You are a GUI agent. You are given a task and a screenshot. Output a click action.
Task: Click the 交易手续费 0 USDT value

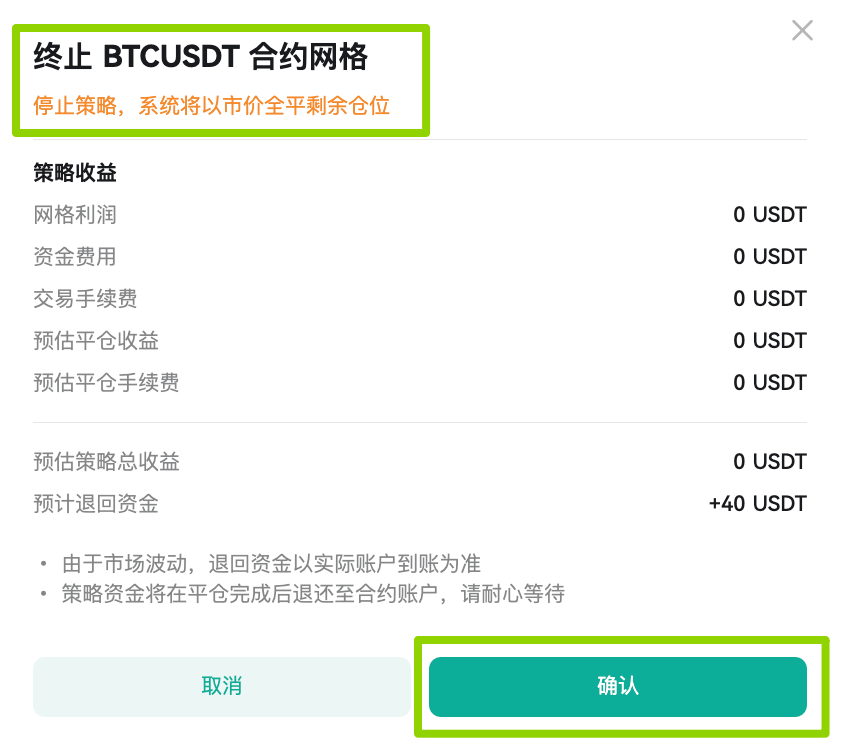[x=770, y=299]
